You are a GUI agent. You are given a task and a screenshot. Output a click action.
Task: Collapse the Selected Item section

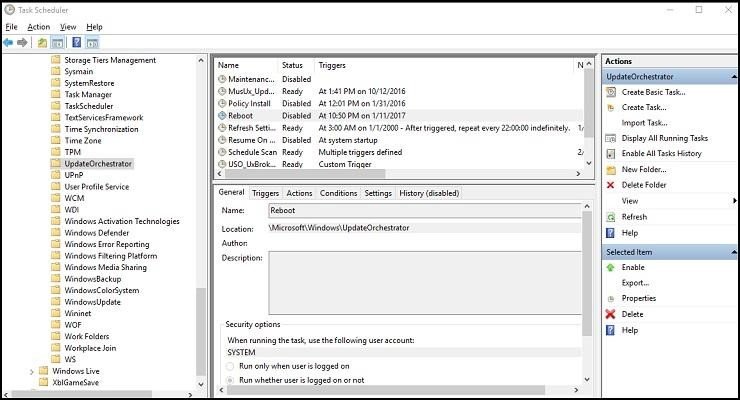point(733,252)
